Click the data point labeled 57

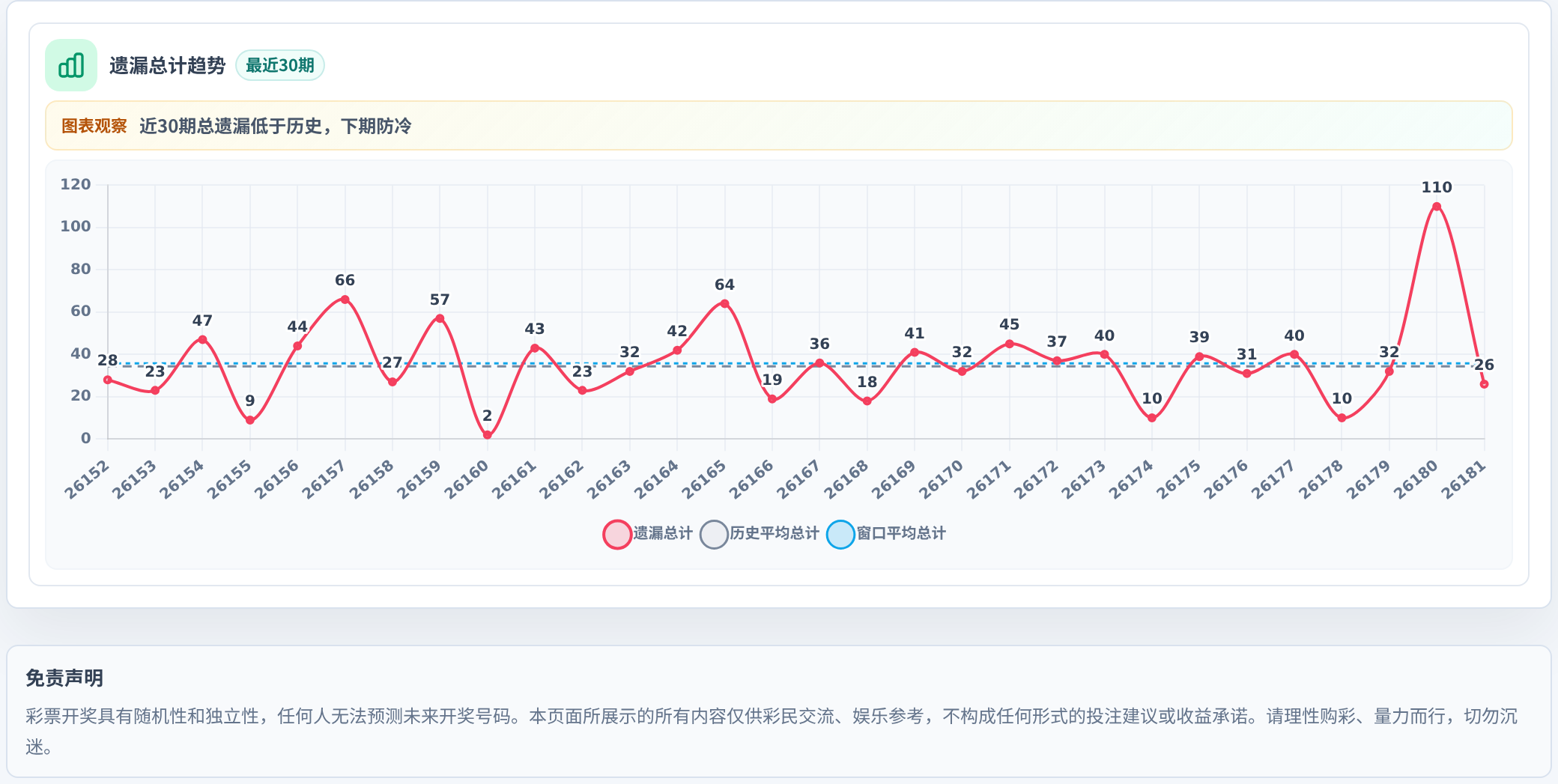(x=440, y=319)
